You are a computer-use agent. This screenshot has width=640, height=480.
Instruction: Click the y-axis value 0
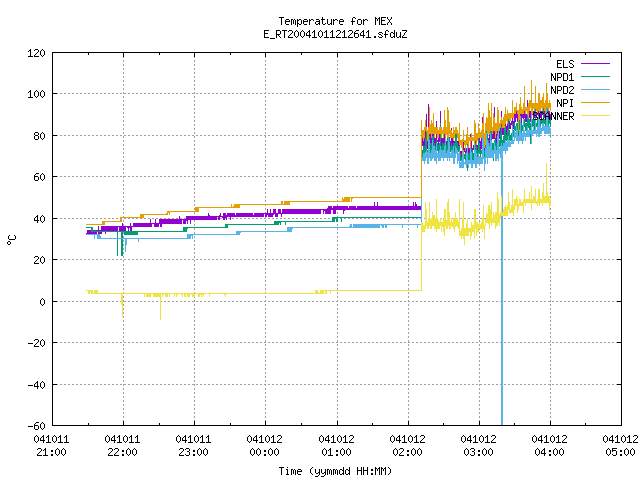click(42, 302)
